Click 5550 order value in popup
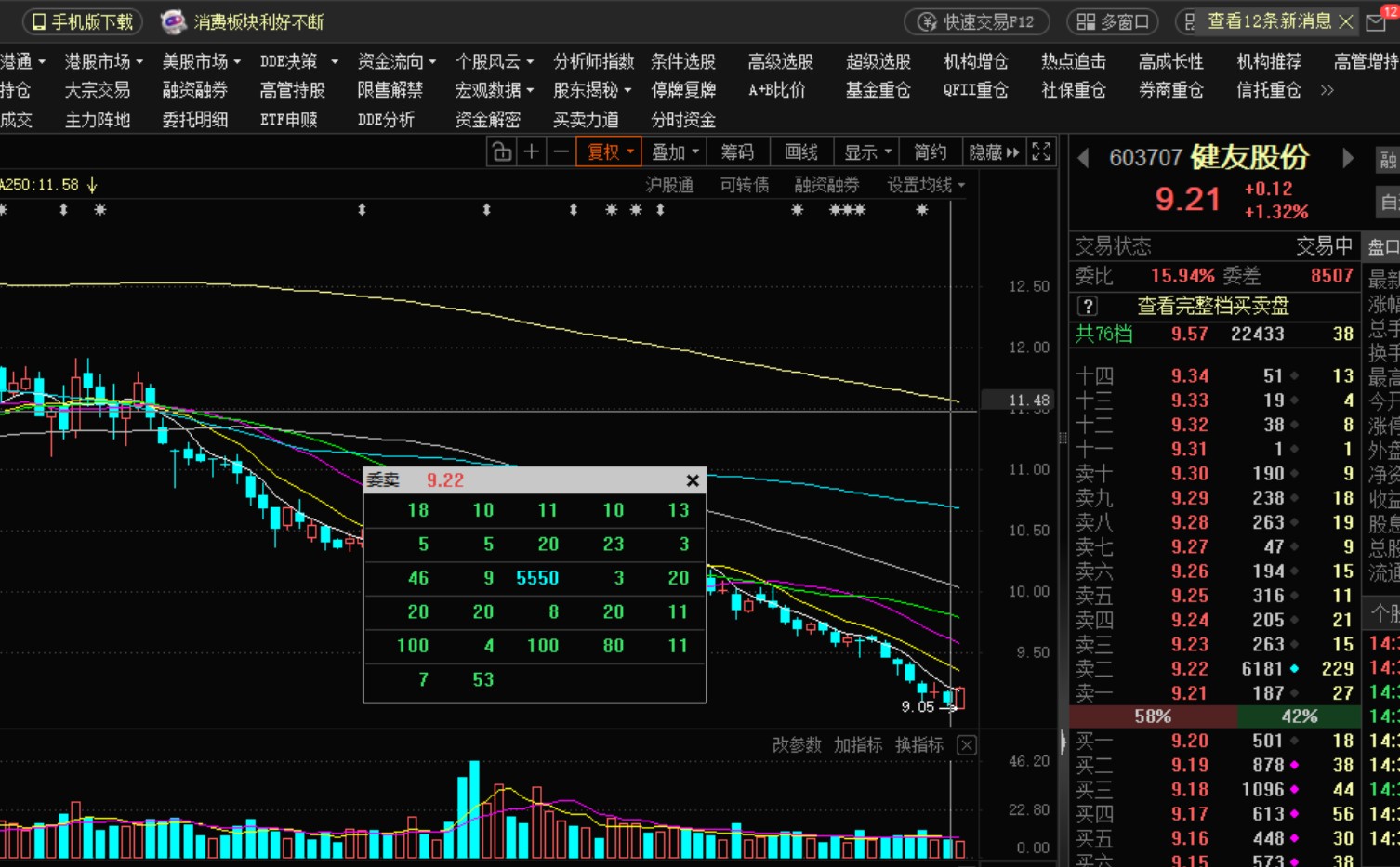This screenshot has height=867, width=1400. click(537, 578)
